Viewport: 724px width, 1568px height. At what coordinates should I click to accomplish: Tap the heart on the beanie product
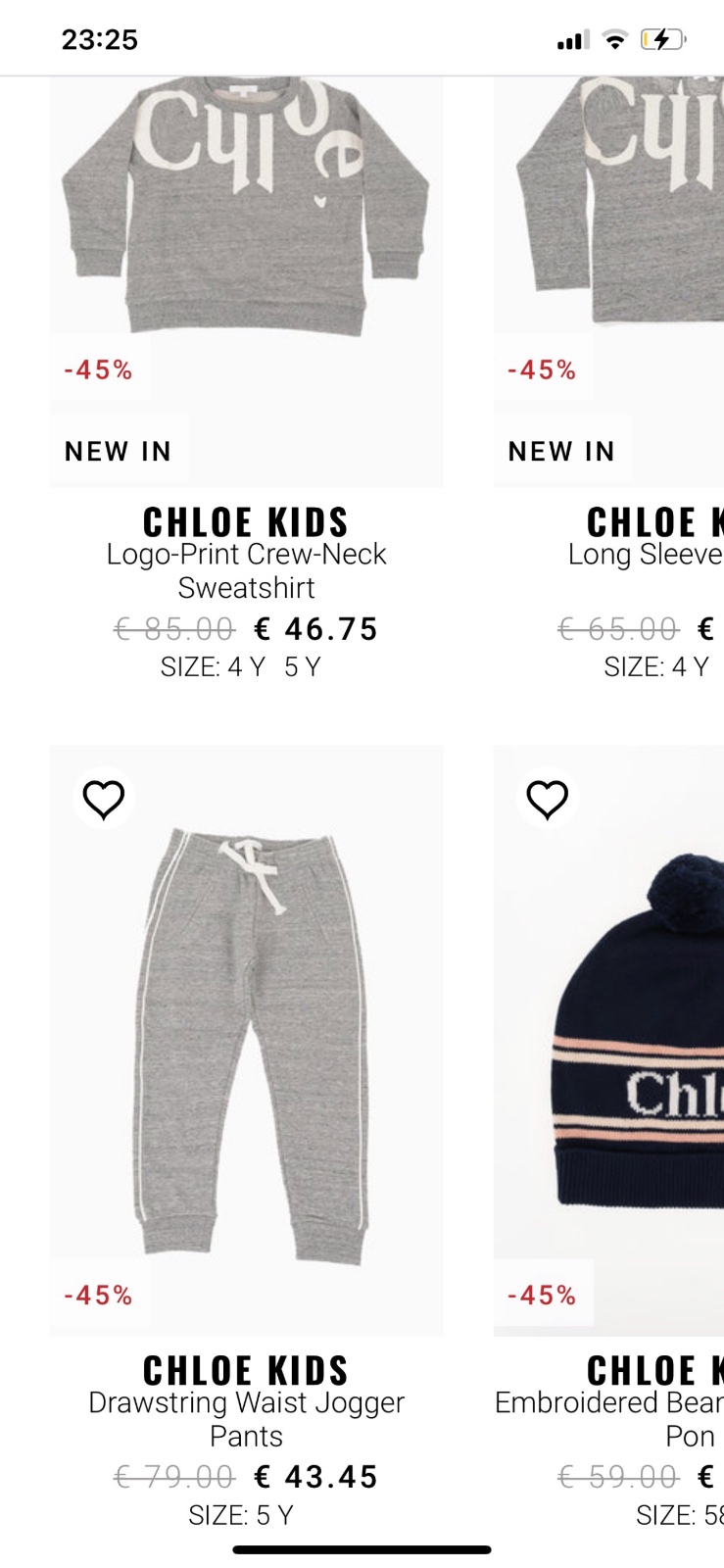click(547, 800)
